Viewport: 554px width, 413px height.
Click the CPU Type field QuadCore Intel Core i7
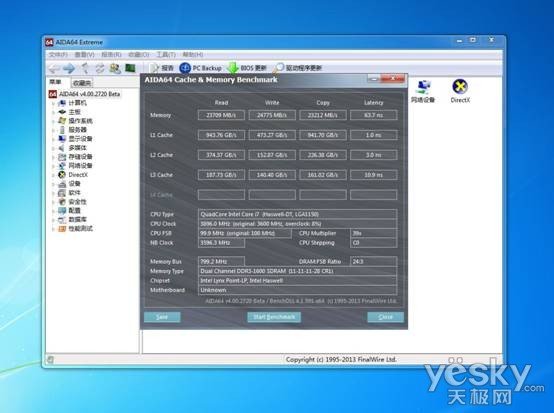point(297,214)
